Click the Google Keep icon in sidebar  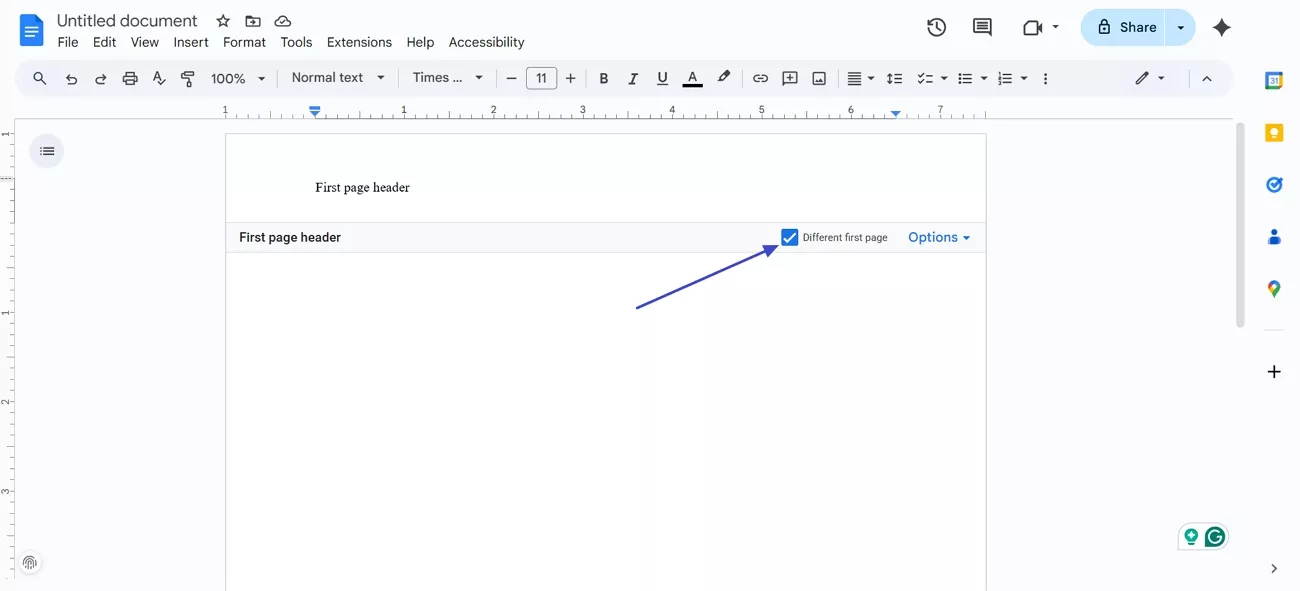1274,132
